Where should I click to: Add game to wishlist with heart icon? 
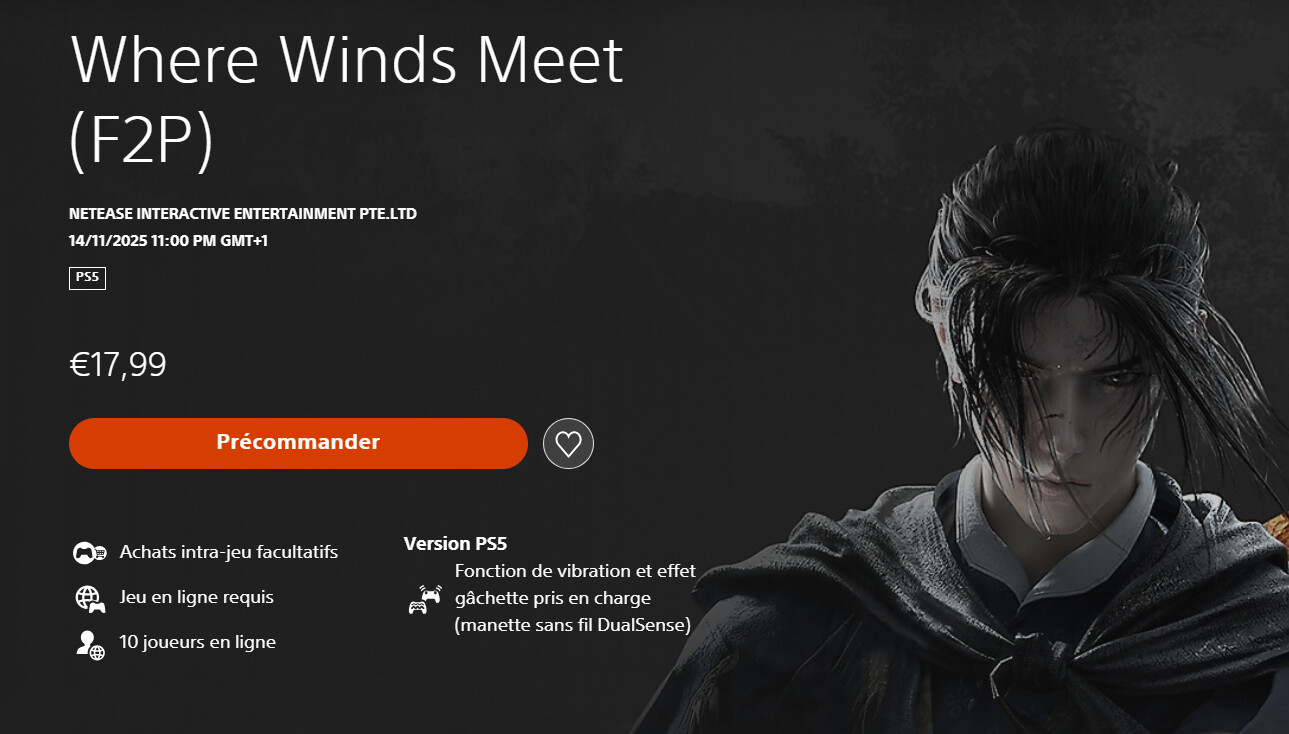click(568, 444)
